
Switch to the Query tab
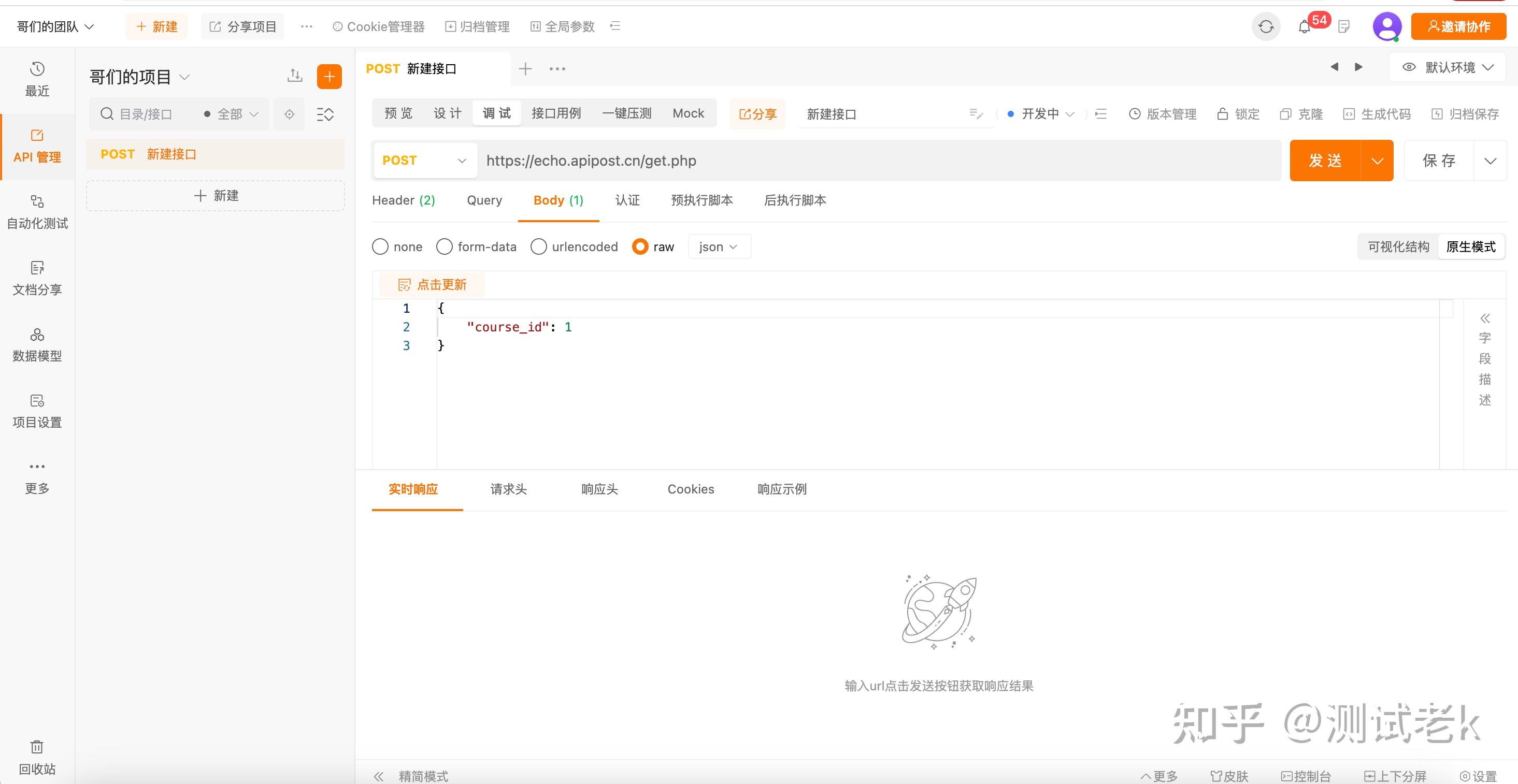484,200
